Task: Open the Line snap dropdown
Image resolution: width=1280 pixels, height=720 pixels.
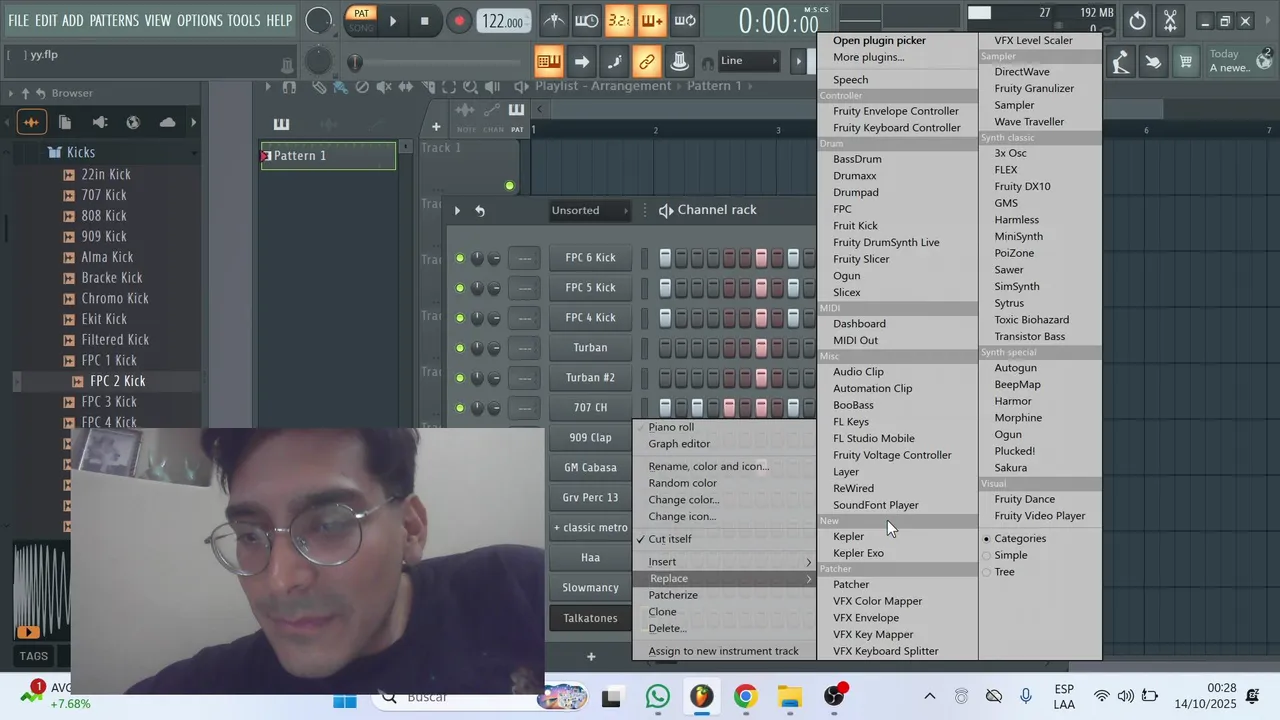Action: (x=749, y=61)
